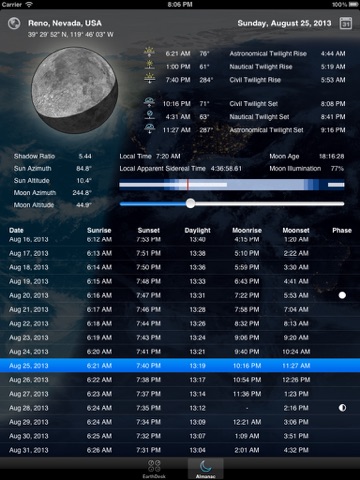Click the Moon Age value 18:16:28
The height and width of the screenshot is (480, 360).
pyautogui.click(x=331, y=156)
